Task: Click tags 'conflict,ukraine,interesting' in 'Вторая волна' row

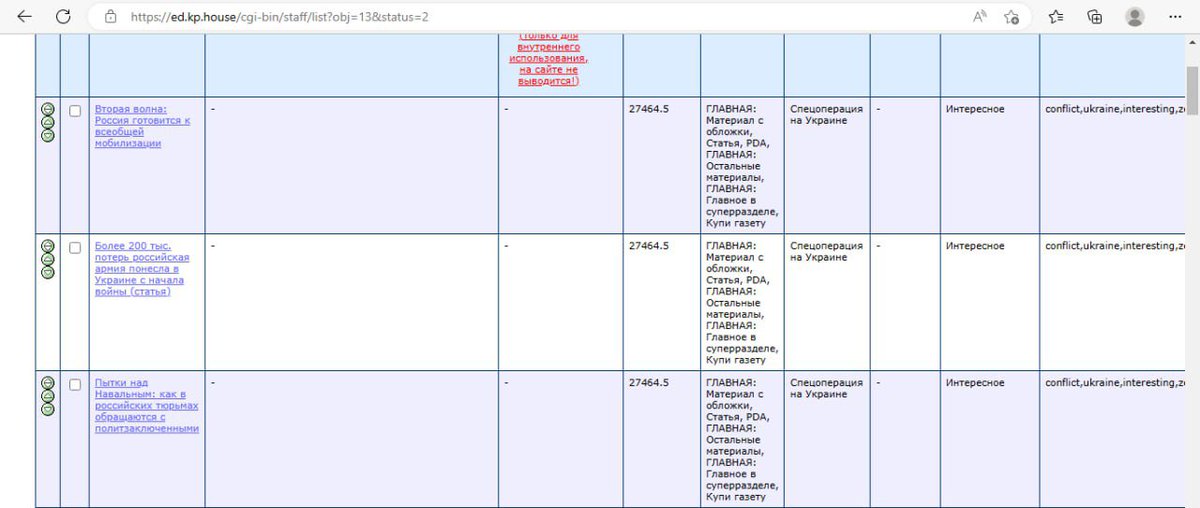Action: tap(1115, 109)
